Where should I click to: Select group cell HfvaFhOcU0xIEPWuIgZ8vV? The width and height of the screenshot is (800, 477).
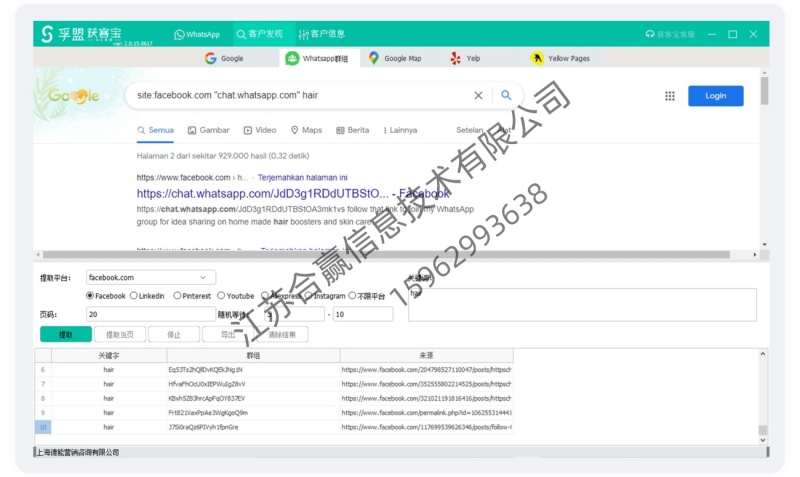[x=253, y=384]
